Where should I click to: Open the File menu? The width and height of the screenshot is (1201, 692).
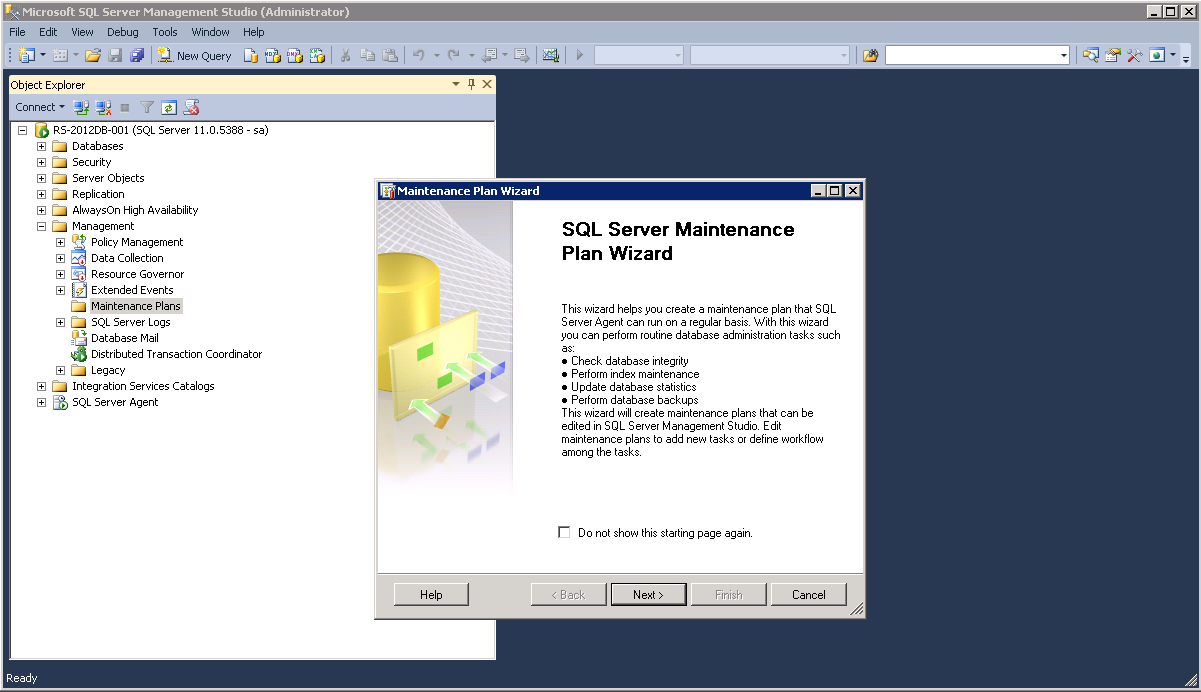[17, 32]
